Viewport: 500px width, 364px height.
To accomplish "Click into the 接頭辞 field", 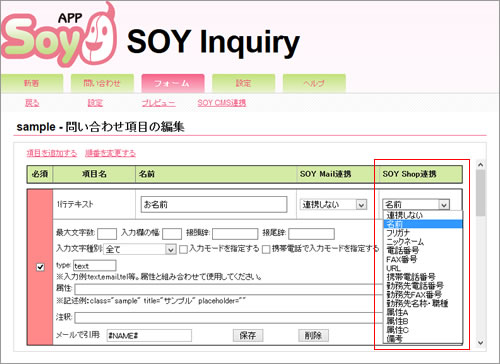I will [x=235, y=234].
